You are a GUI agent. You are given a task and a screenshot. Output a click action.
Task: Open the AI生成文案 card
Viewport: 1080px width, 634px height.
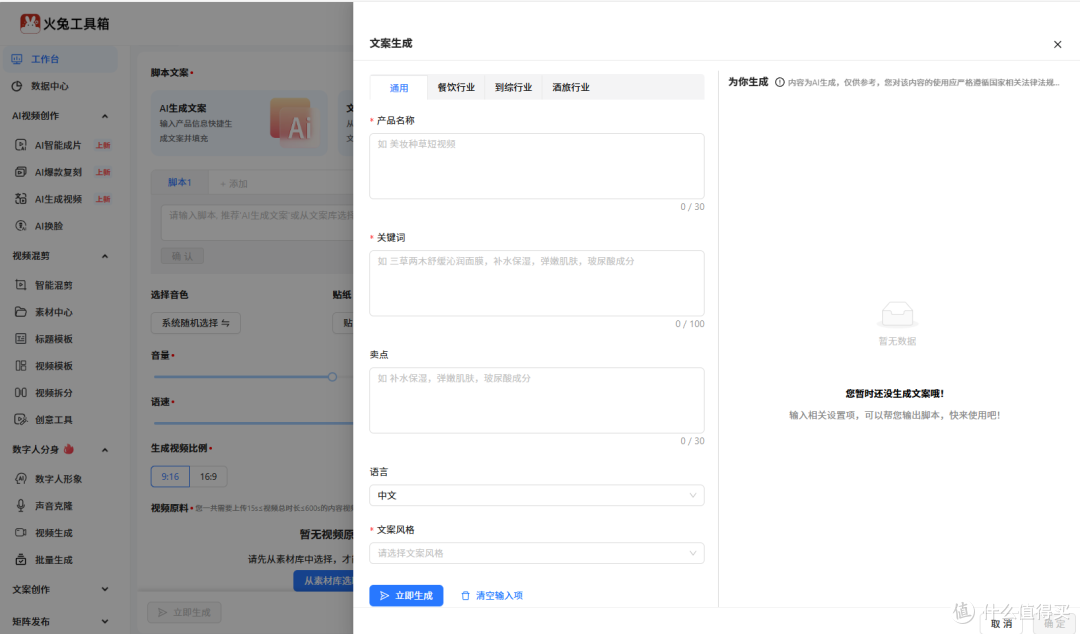click(x=239, y=123)
